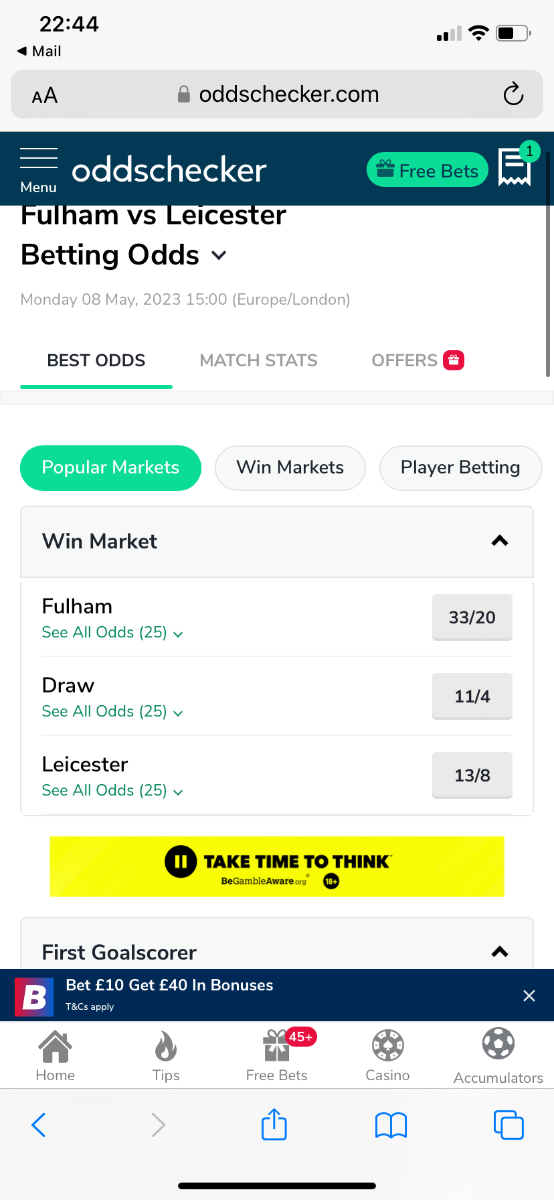
Task: Switch to the OFFERS tab
Action: click(417, 360)
